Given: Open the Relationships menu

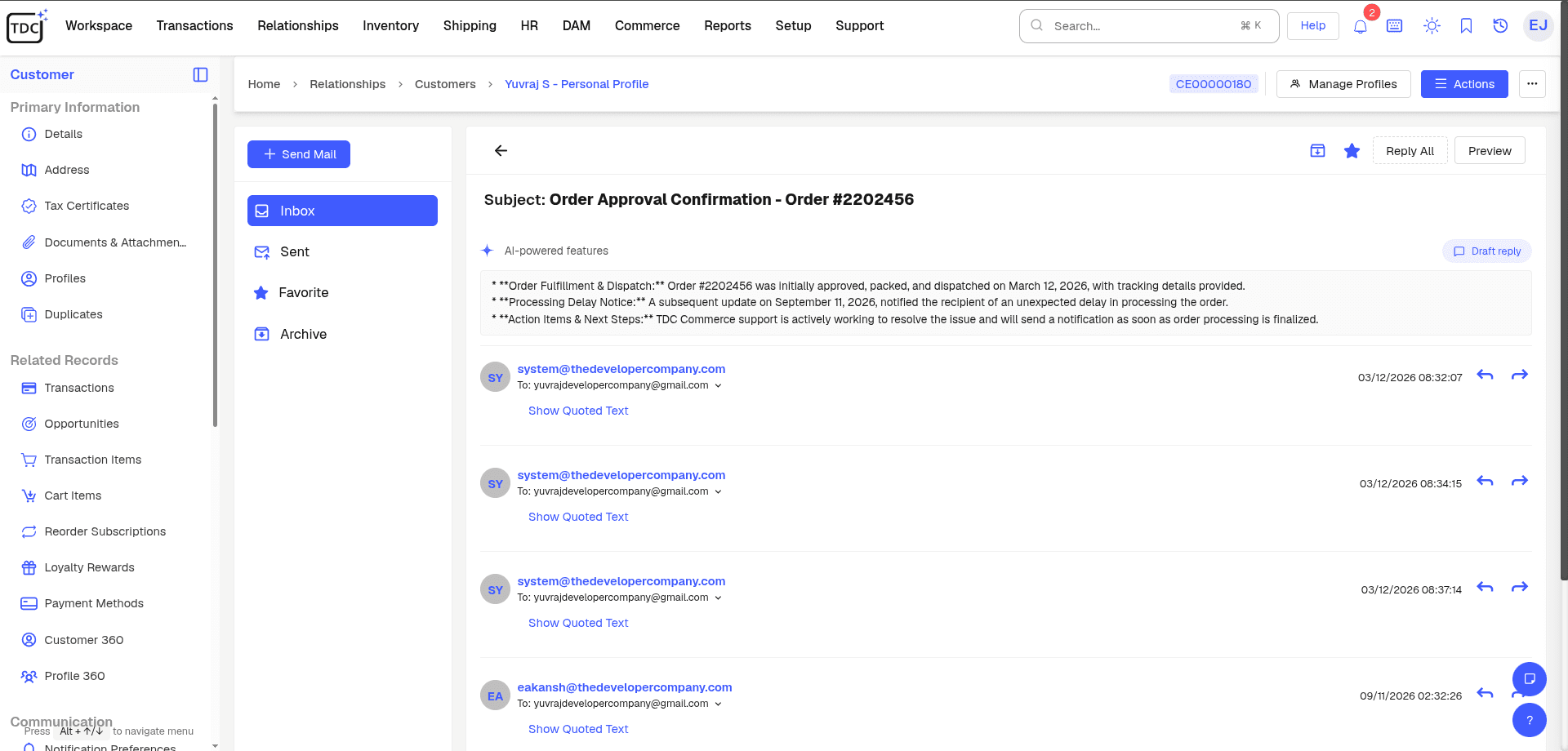Looking at the screenshot, I should click(298, 26).
